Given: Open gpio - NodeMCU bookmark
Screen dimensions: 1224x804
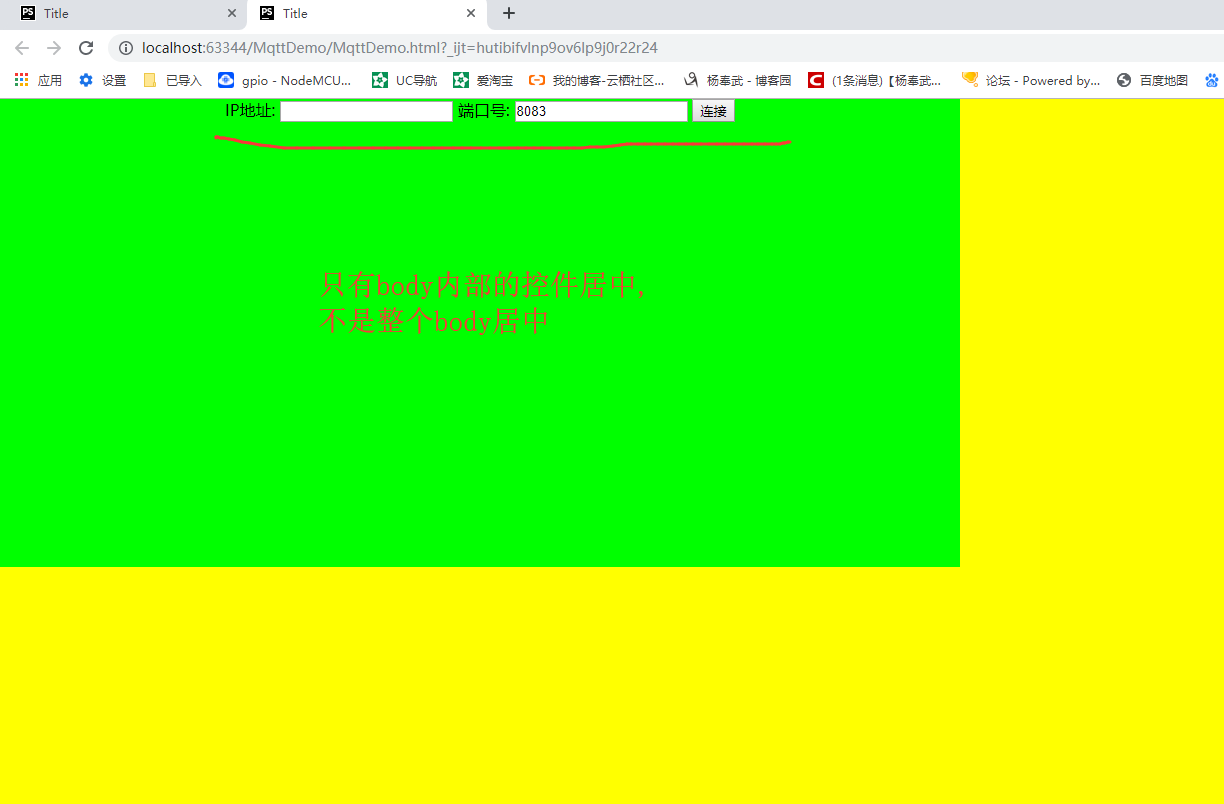Looking at the screenshot, I should tap(285, 81).
